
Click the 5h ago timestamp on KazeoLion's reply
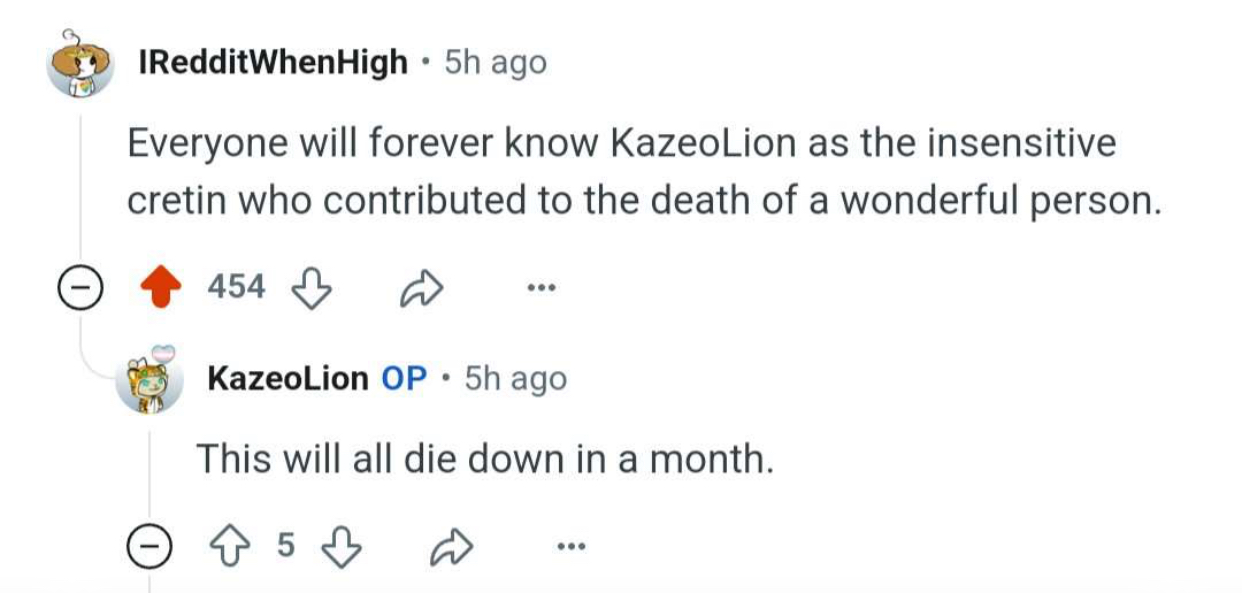[516, 379]
